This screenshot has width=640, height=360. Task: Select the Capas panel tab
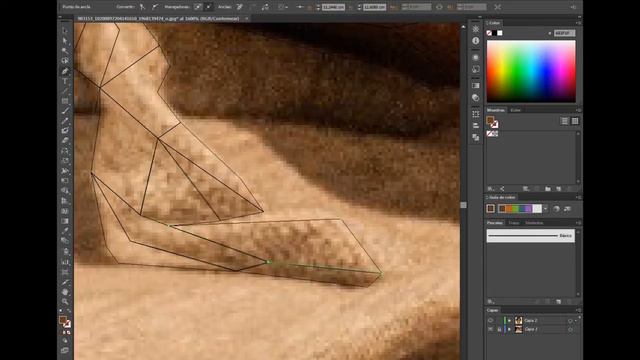click(493, 310)
